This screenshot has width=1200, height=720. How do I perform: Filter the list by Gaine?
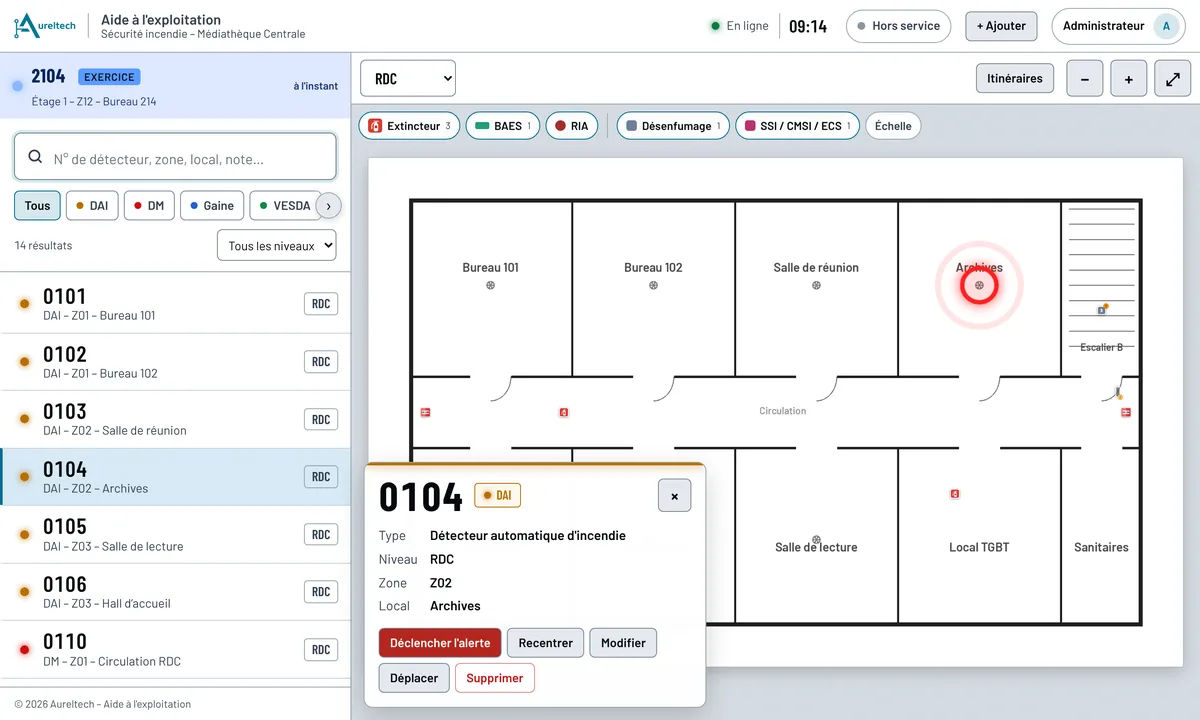212,206
